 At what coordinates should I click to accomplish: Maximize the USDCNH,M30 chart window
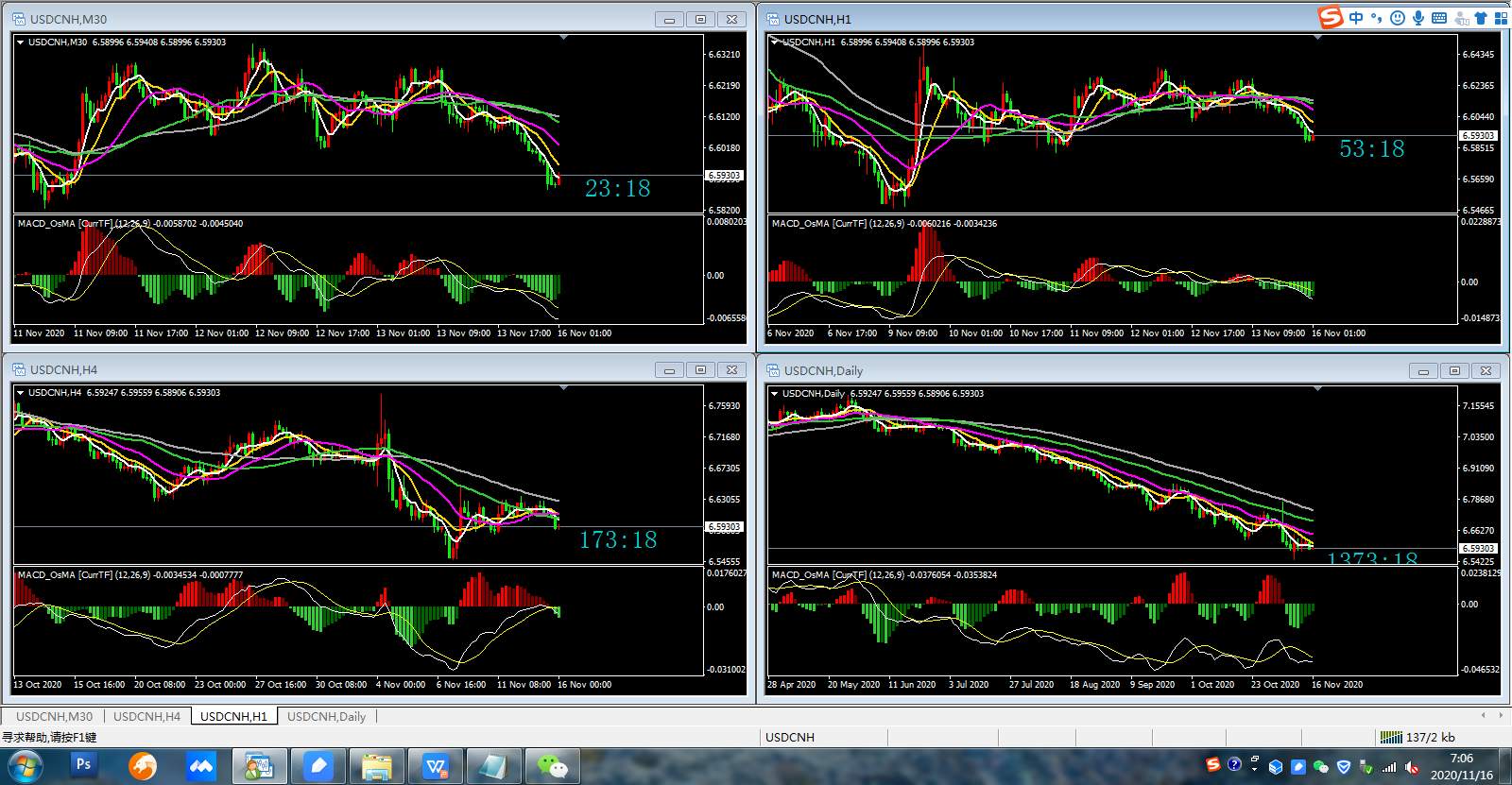click(x=701, y=19)
